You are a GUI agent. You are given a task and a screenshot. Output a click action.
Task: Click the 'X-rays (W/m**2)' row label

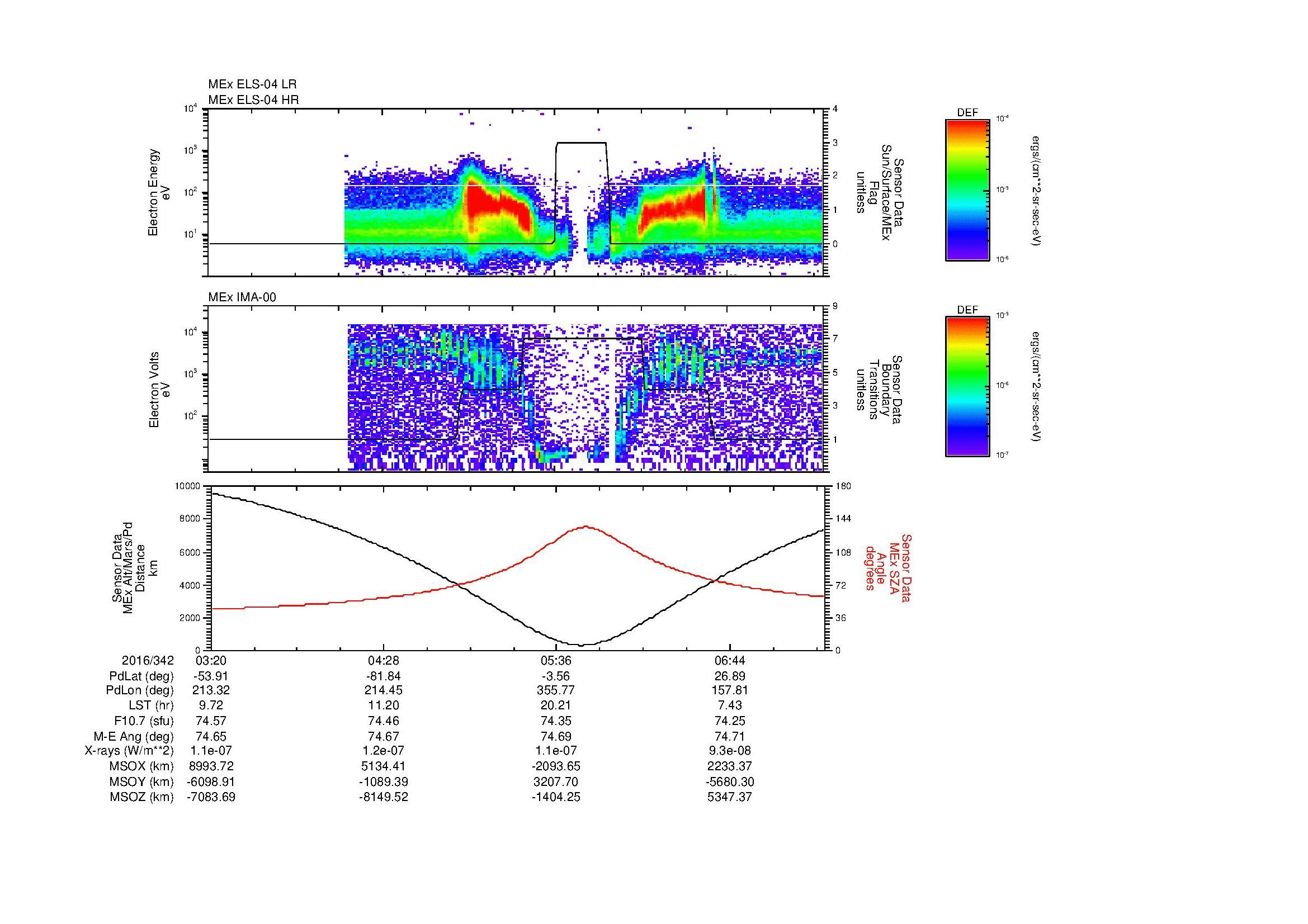click(129, 751)
